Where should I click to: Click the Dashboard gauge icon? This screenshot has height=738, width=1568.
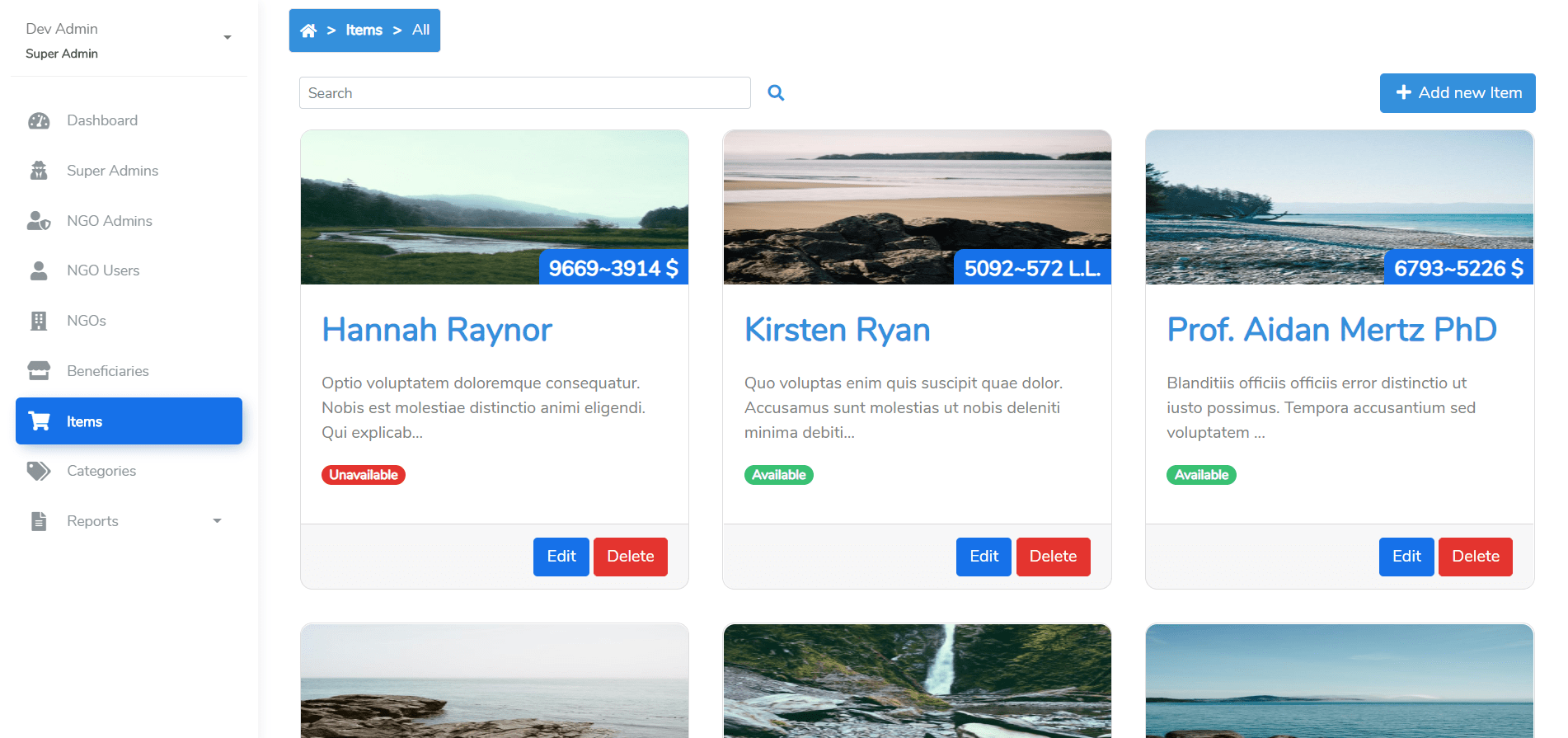[x=39, y=121]
